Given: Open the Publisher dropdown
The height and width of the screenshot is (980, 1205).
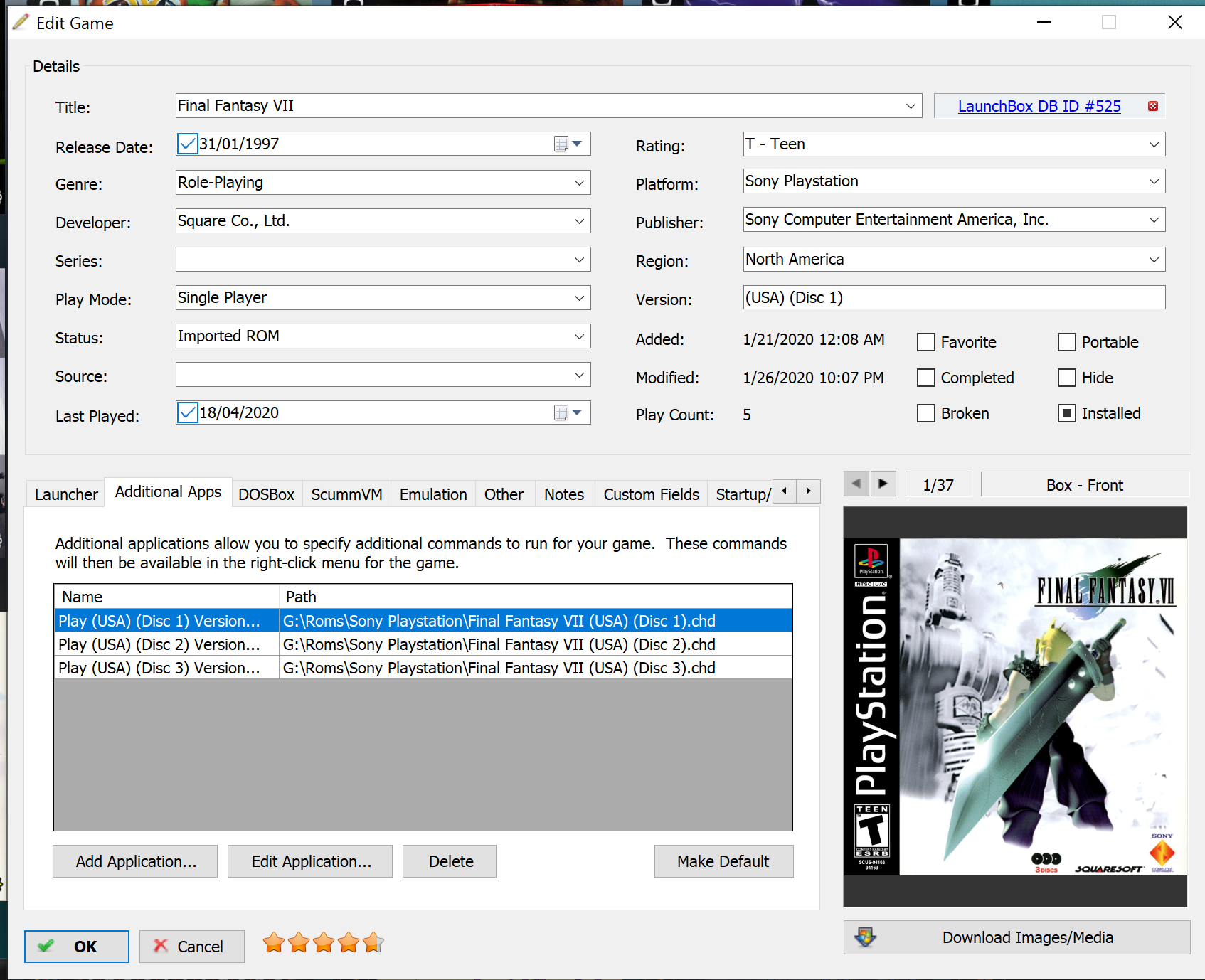Looking at the screenshot, I should (x=1154, y=220).
